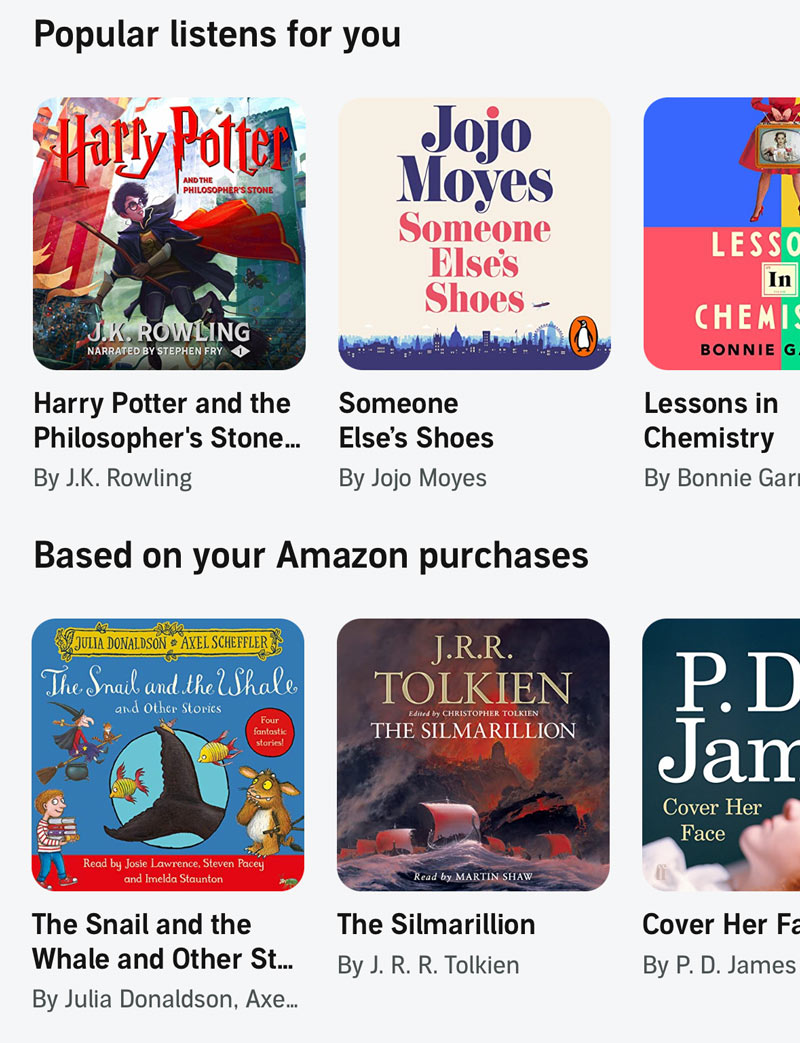Open the Lessons in Chemistry cover image
Screen dimensions: 800x1043
pos(722,233)
